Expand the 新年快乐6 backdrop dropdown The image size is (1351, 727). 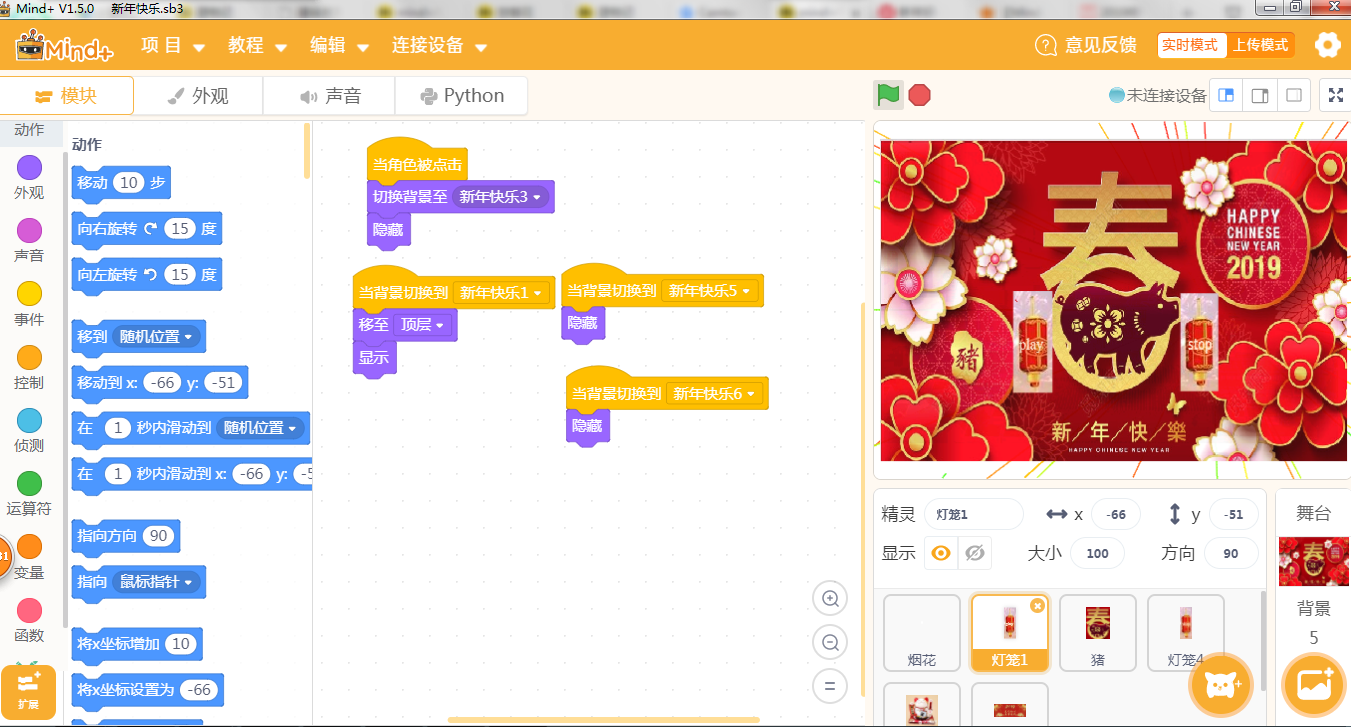[715, 394]
